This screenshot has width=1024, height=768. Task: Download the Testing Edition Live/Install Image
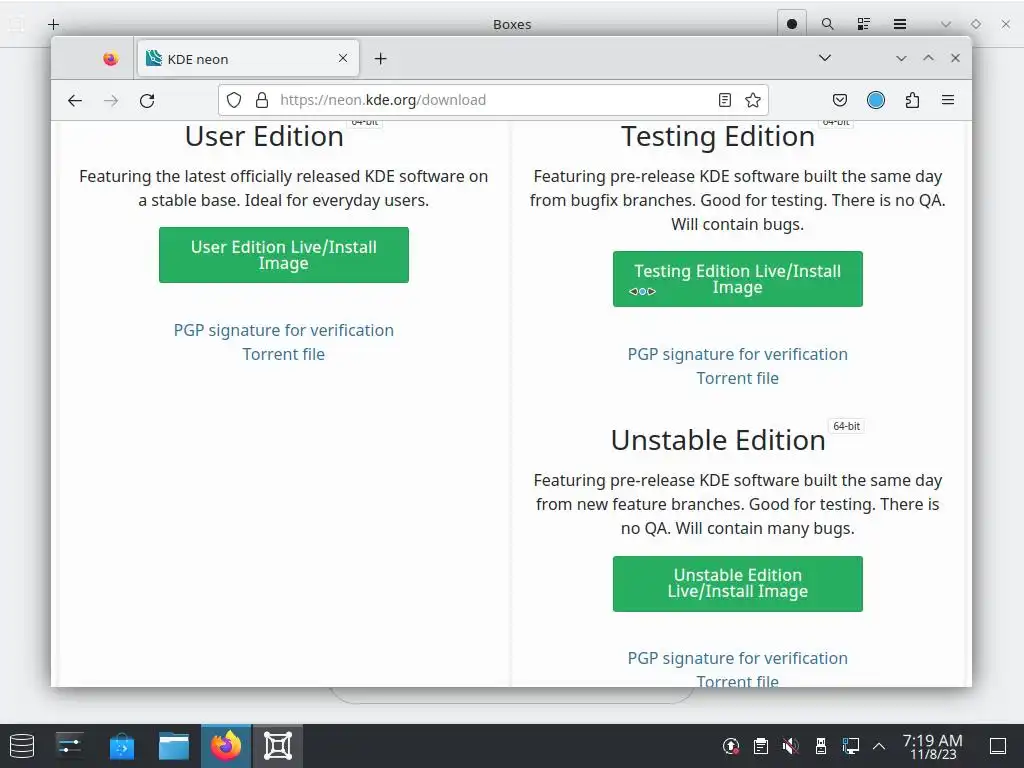pos(737,279)
